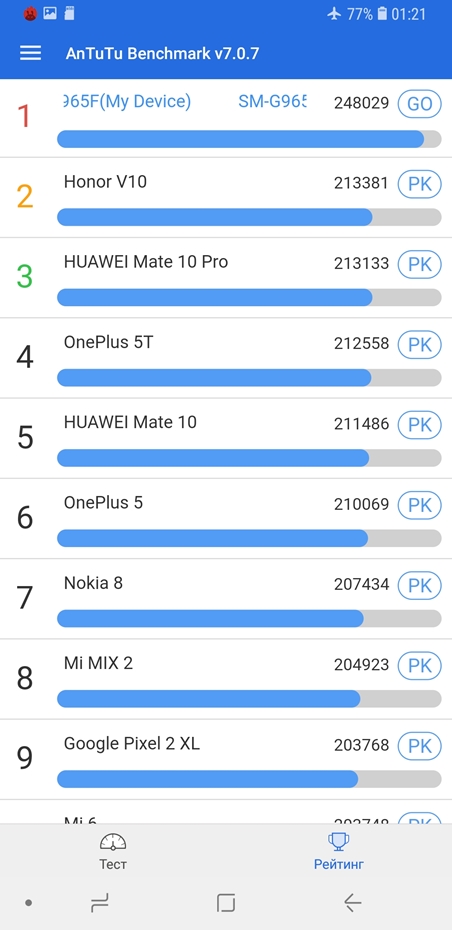Tap the speedometer Тест icon

pyautogui.click(x=113, y=842)
